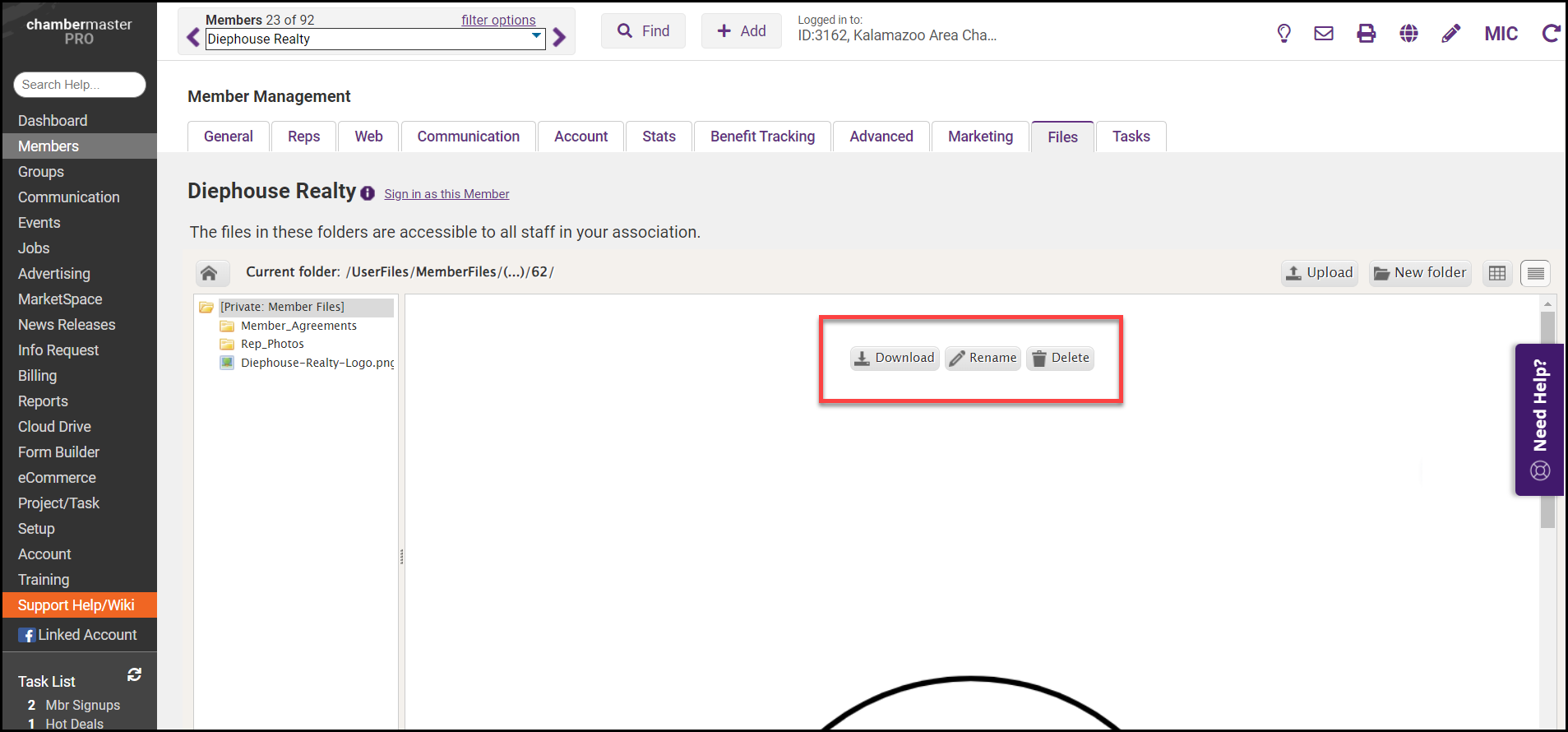Click the Add button

[x=742, y=31]
